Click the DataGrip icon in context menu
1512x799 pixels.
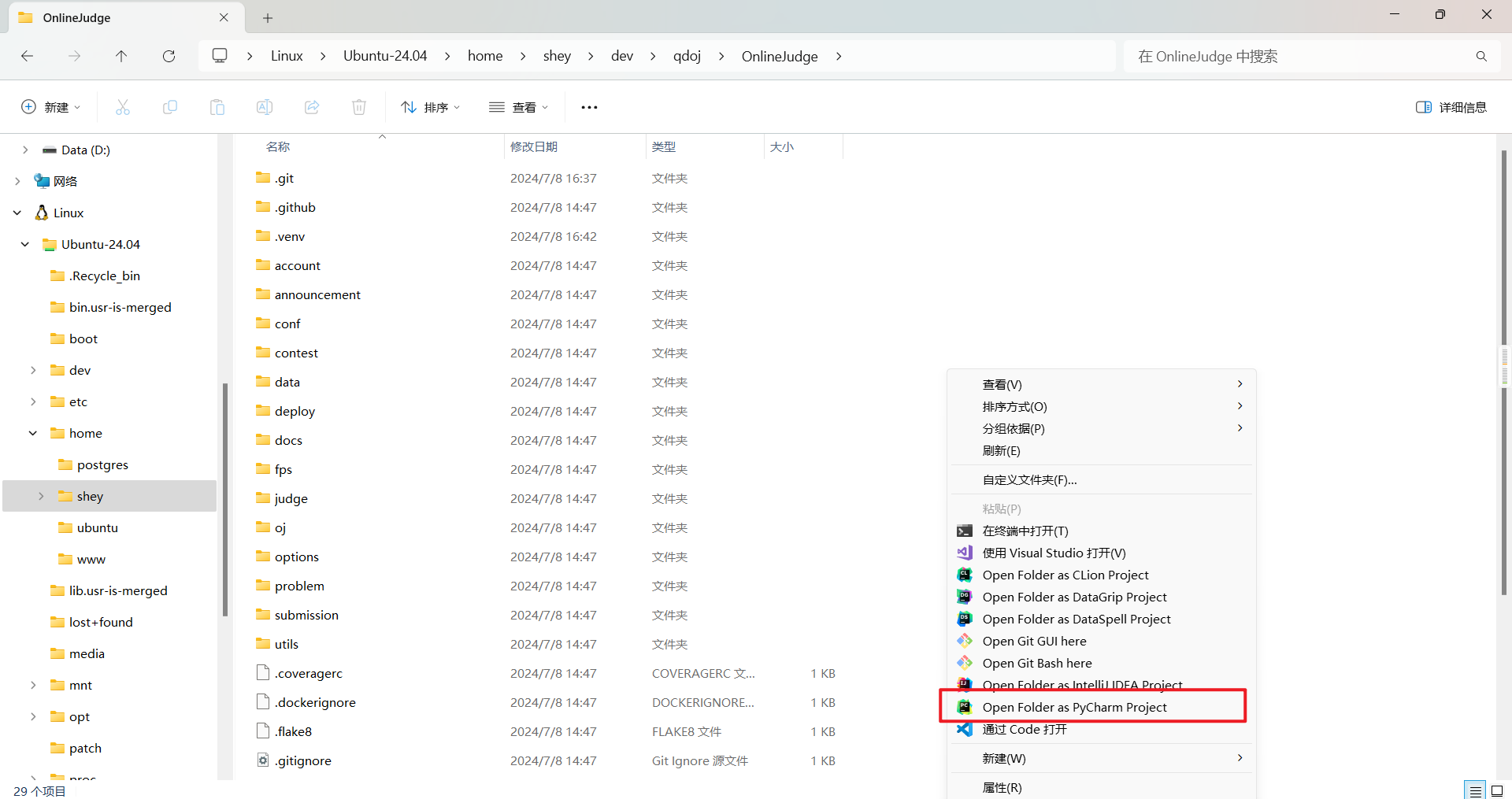[965, 597]
